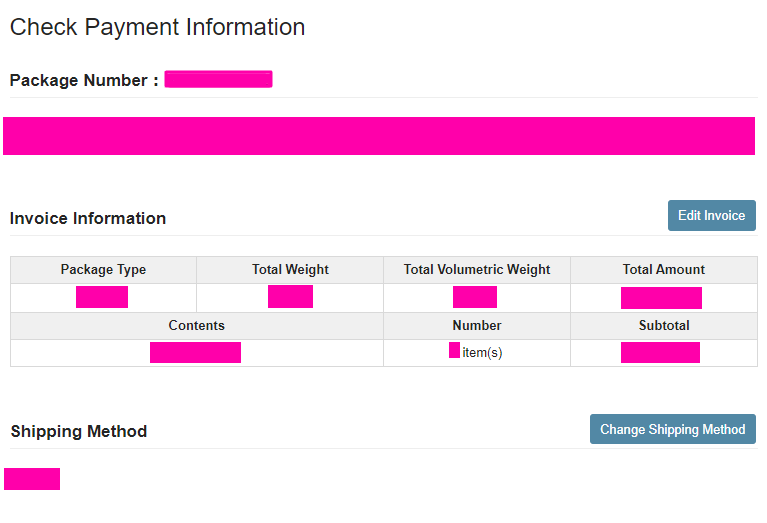Click the Check Payment Information heading
Viewport: 767px width, 523px height.
(x=157, y=27)
